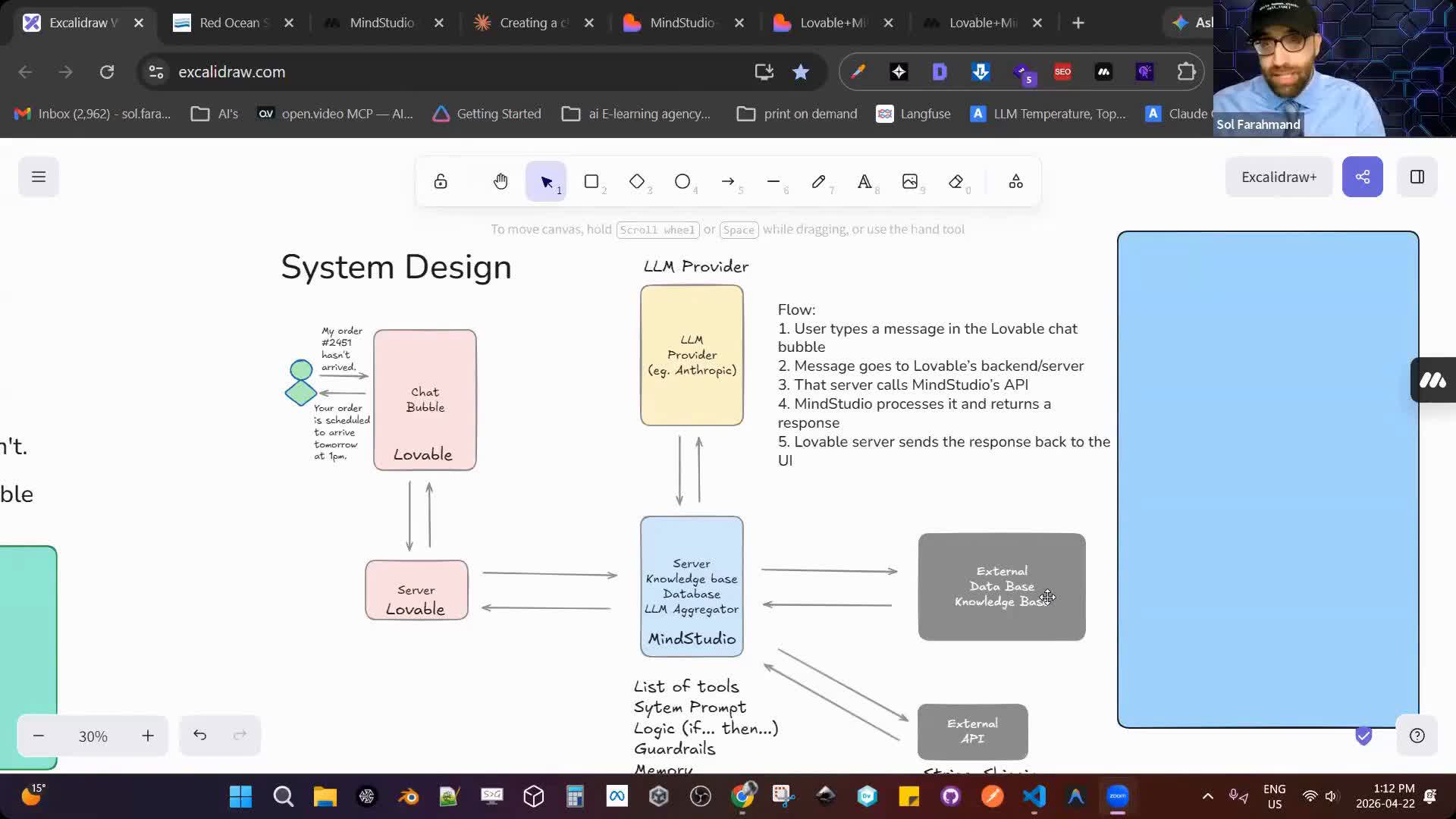Open the taskbar clock showing 1:12 PM
The height and width of the screenshot is (819, 1456).
pyautogui.click(x=1385, y=796)
